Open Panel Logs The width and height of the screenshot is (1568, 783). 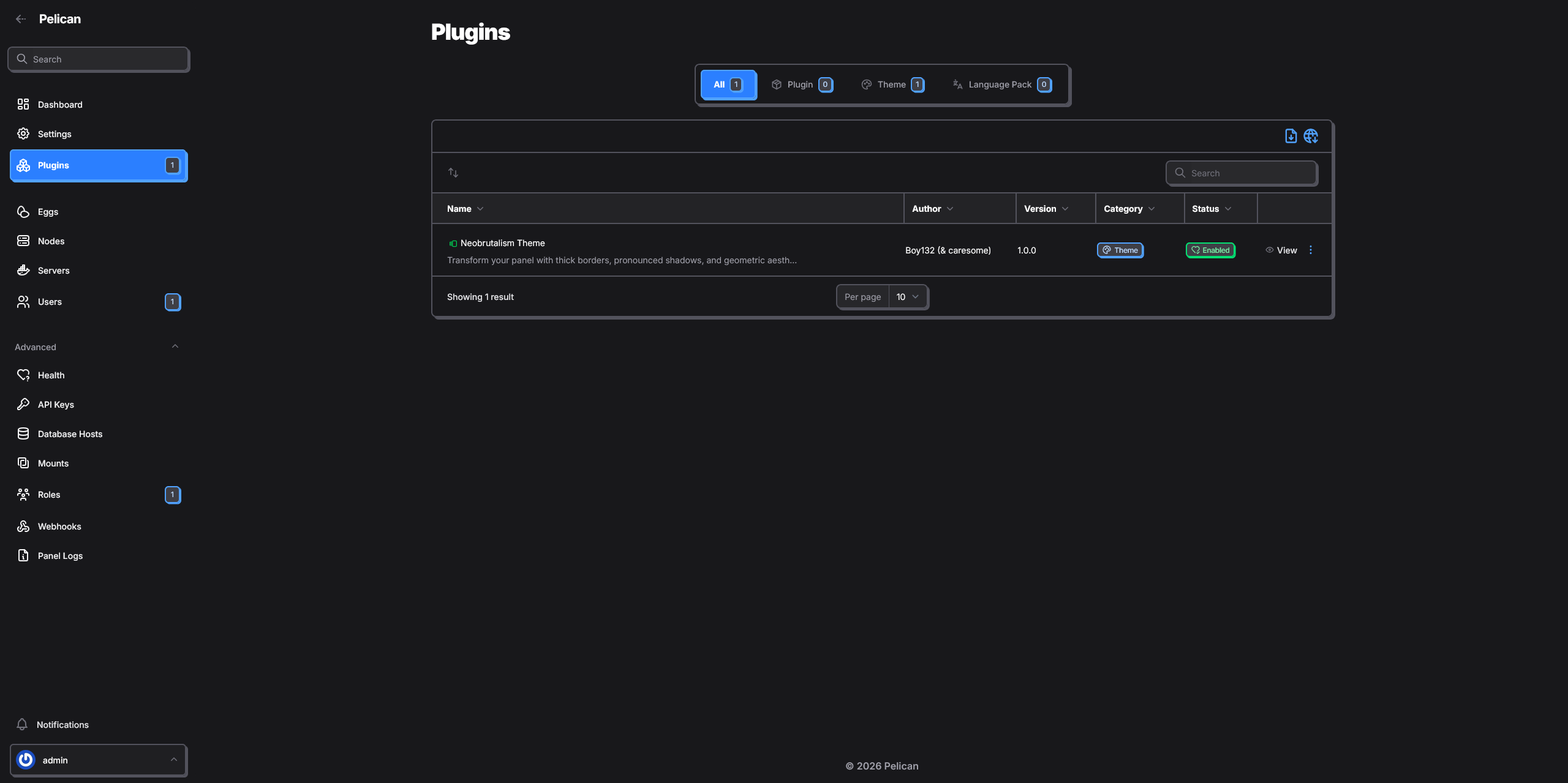click(x=98, y=556)
